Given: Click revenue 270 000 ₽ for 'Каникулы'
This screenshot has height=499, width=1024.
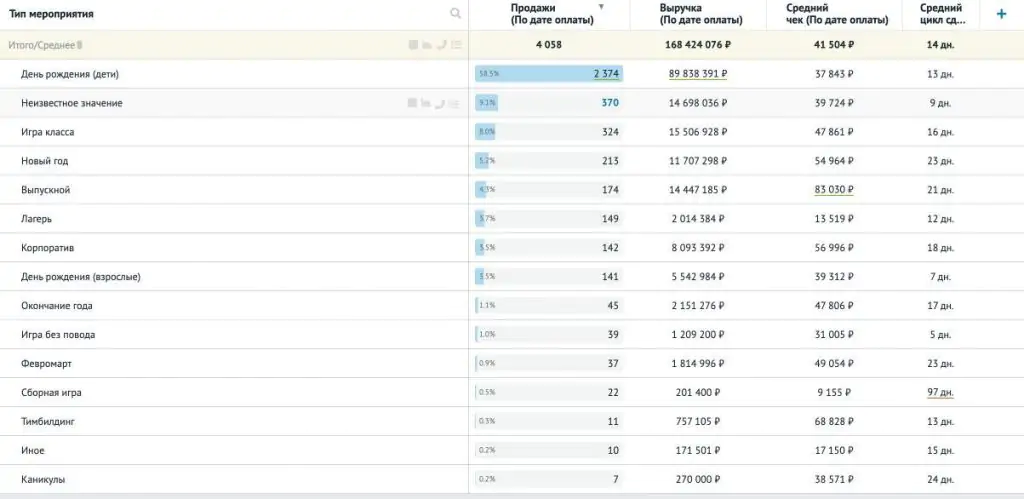Looking at the screenshot, I should pos(697,479).
